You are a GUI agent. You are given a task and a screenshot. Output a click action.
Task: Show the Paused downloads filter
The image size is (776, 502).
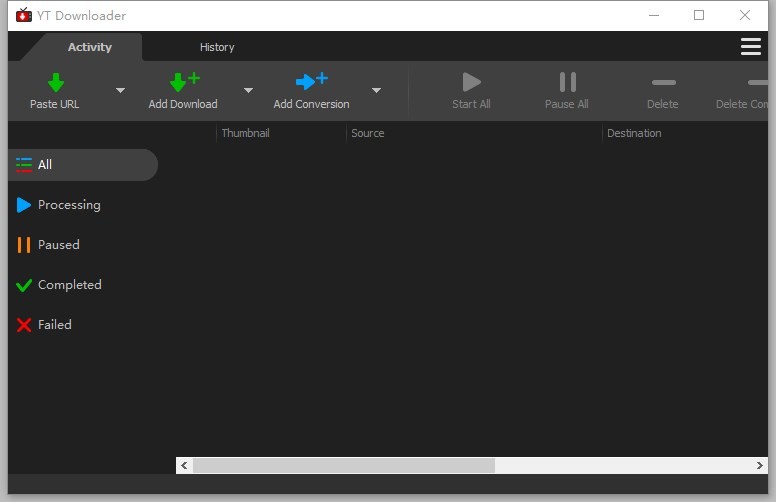58,245
